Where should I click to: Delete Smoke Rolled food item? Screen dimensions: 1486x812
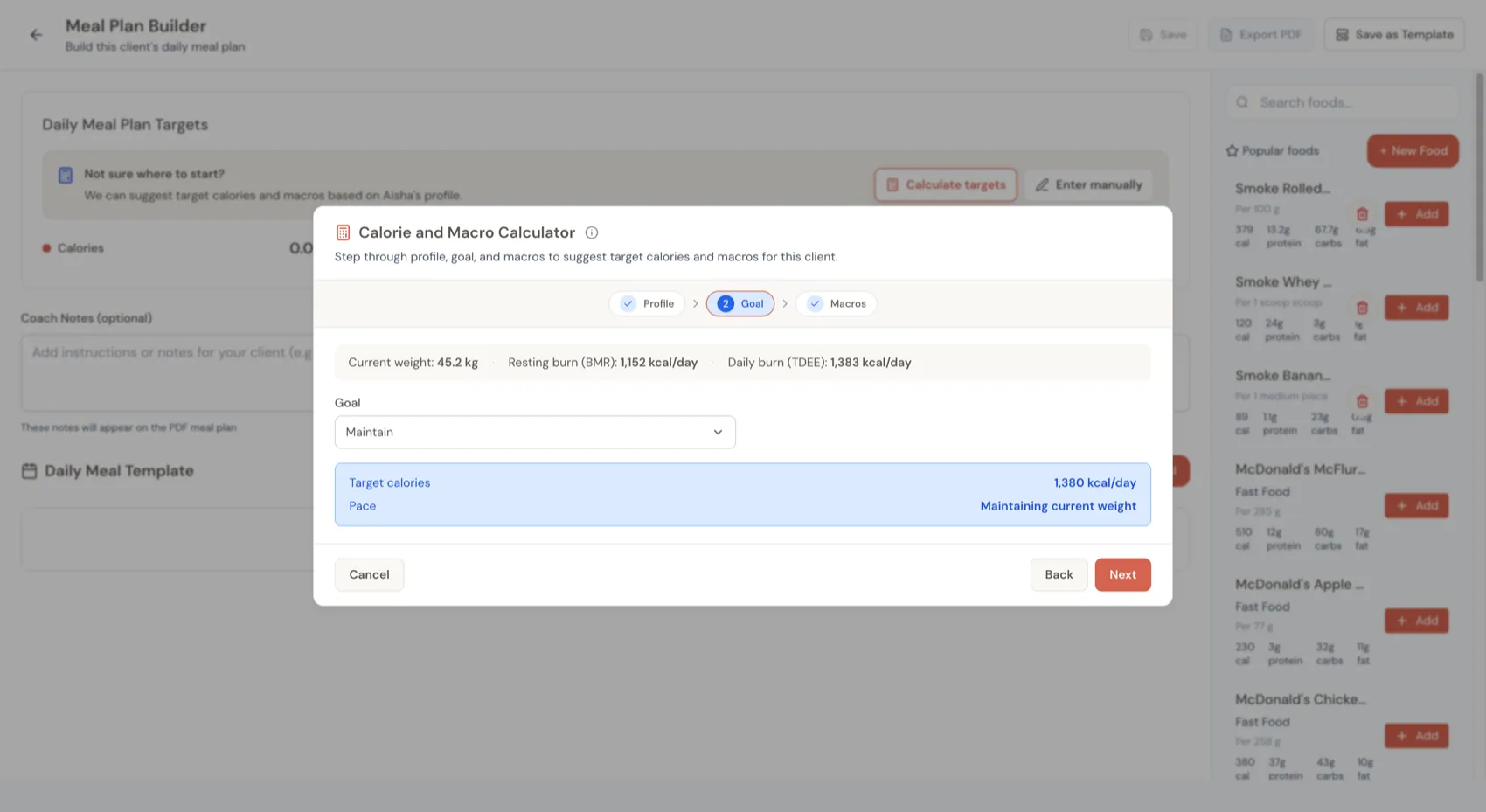tap(1362, 214)
